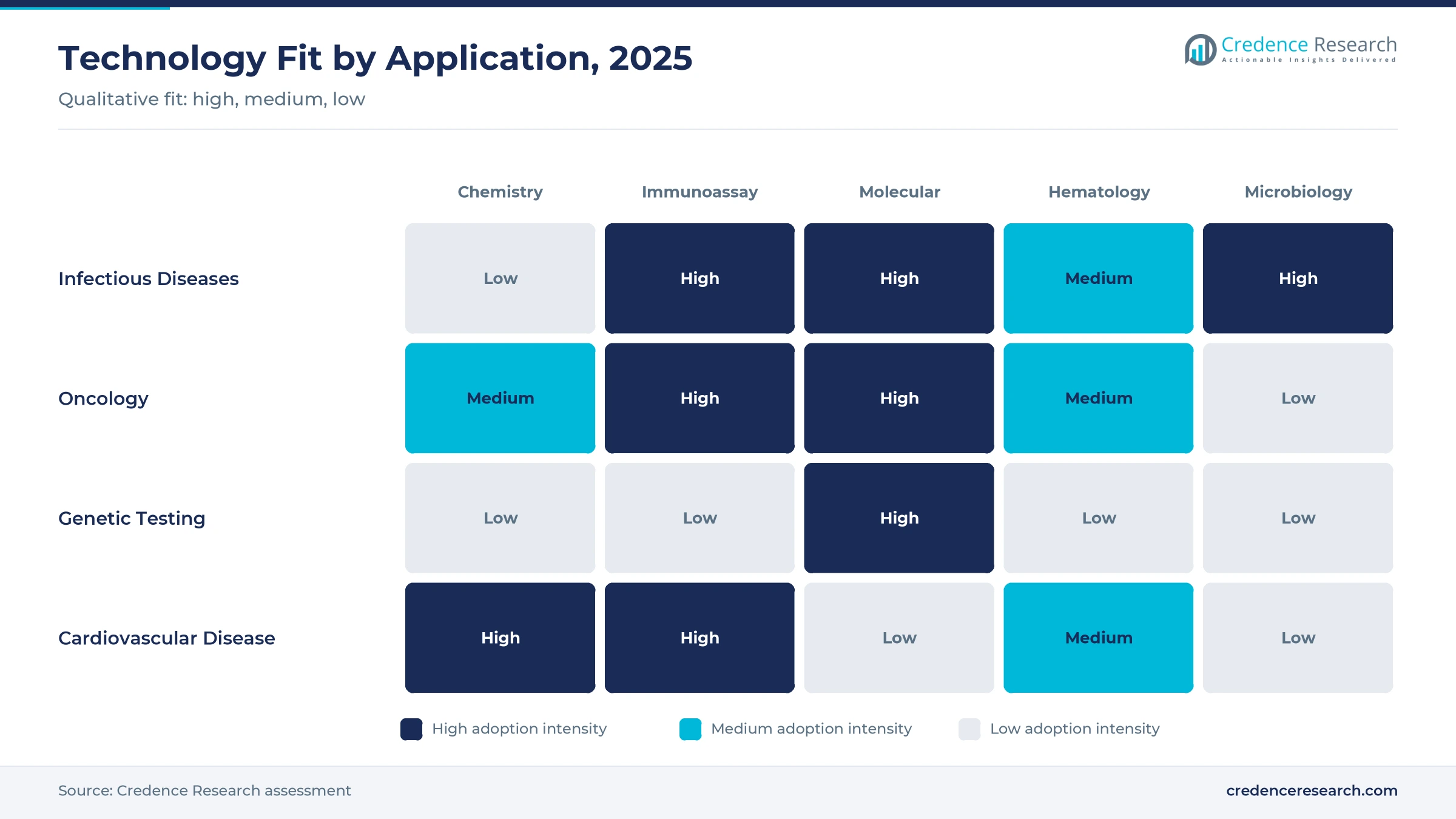
Task: Select the Genetic Testing row label
Action: (132, 518)
